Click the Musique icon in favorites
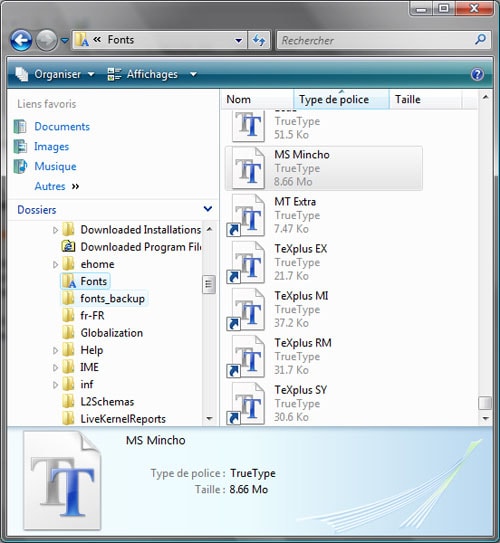The height and width of the screenshot is (543, 500). (x=20, y=166)
